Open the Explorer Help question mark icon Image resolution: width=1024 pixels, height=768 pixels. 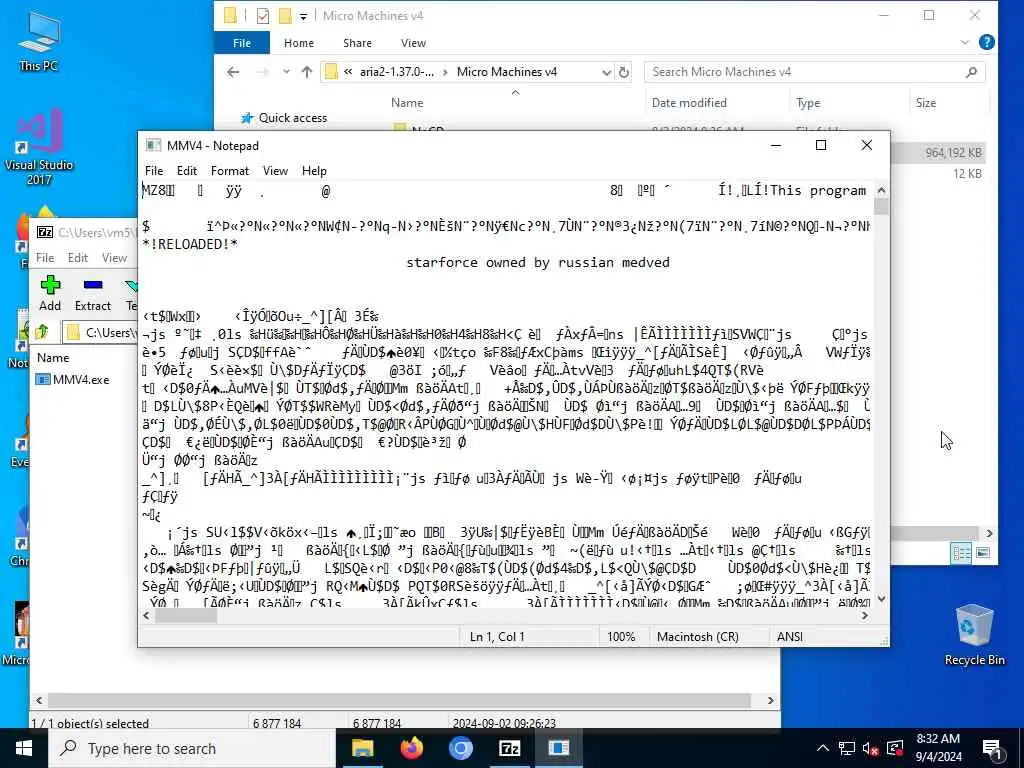click(987, 42)
